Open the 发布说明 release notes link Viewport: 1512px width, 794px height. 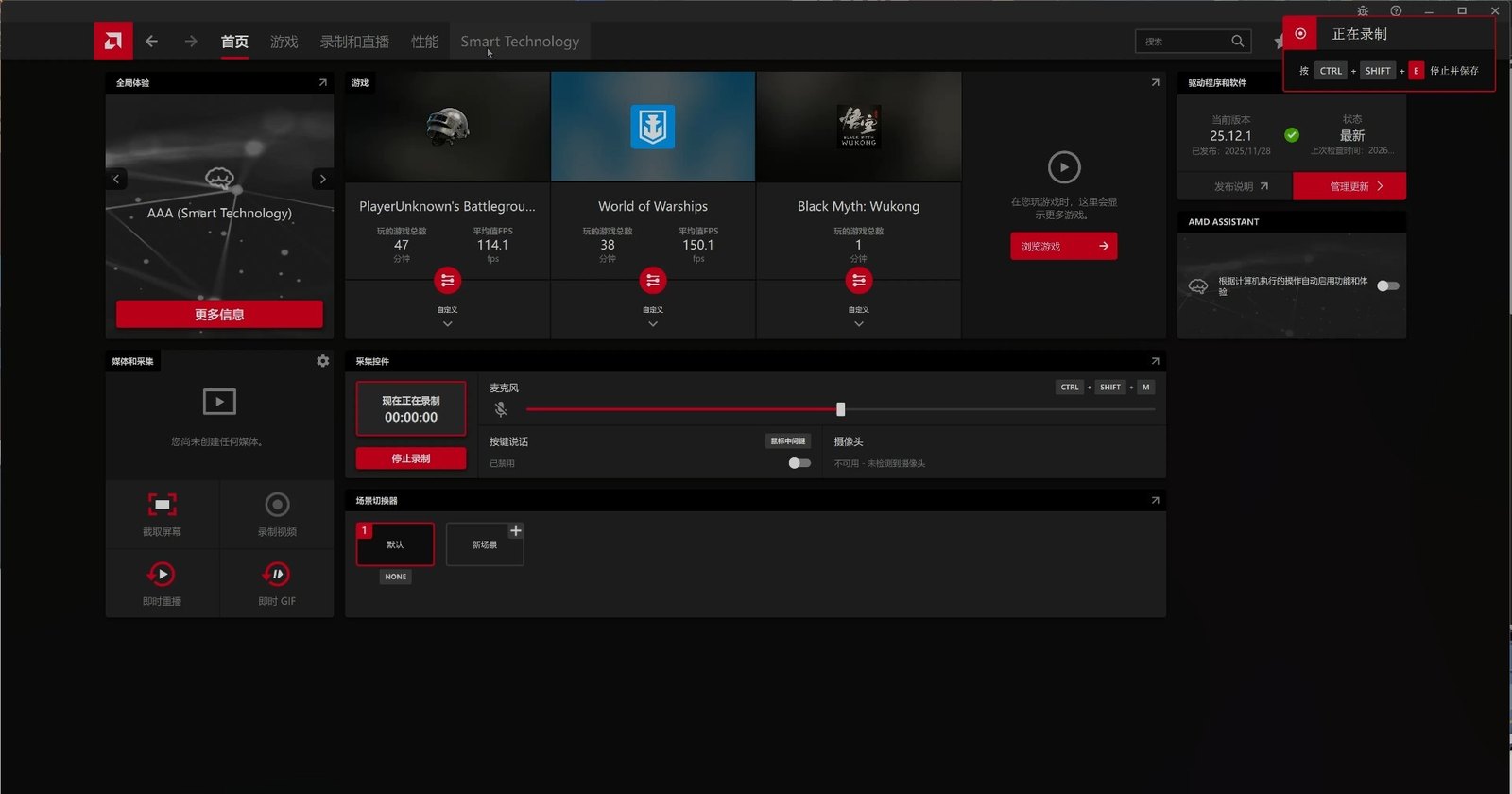1241,186
